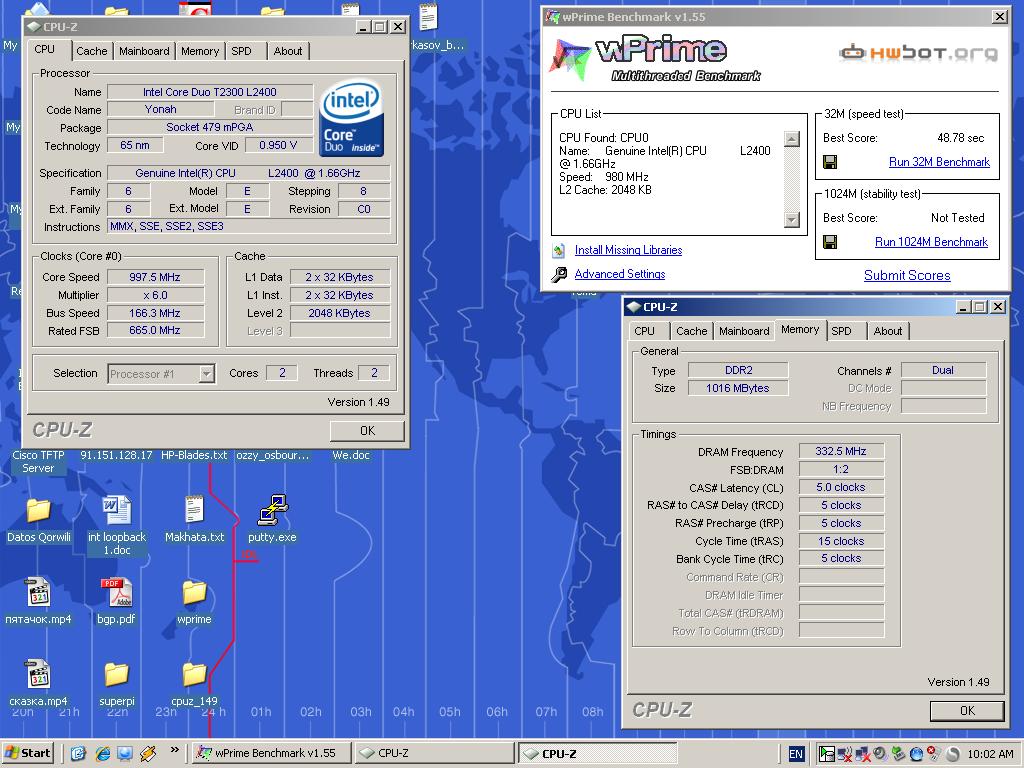This screenshot has height=768, width=1024.
Task: Click the HWBOT.org logo in wPrime
Action: (x=918, y=52)
